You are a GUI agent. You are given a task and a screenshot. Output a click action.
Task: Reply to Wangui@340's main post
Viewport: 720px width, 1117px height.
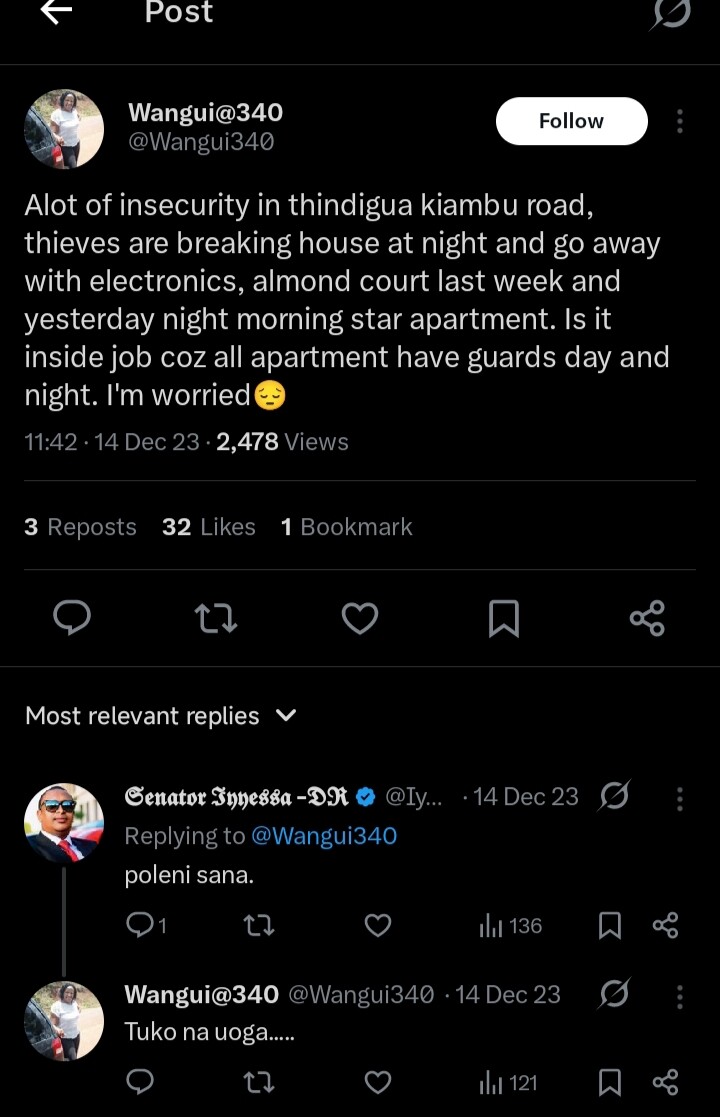pyautogui.click(x=72, y=618)
